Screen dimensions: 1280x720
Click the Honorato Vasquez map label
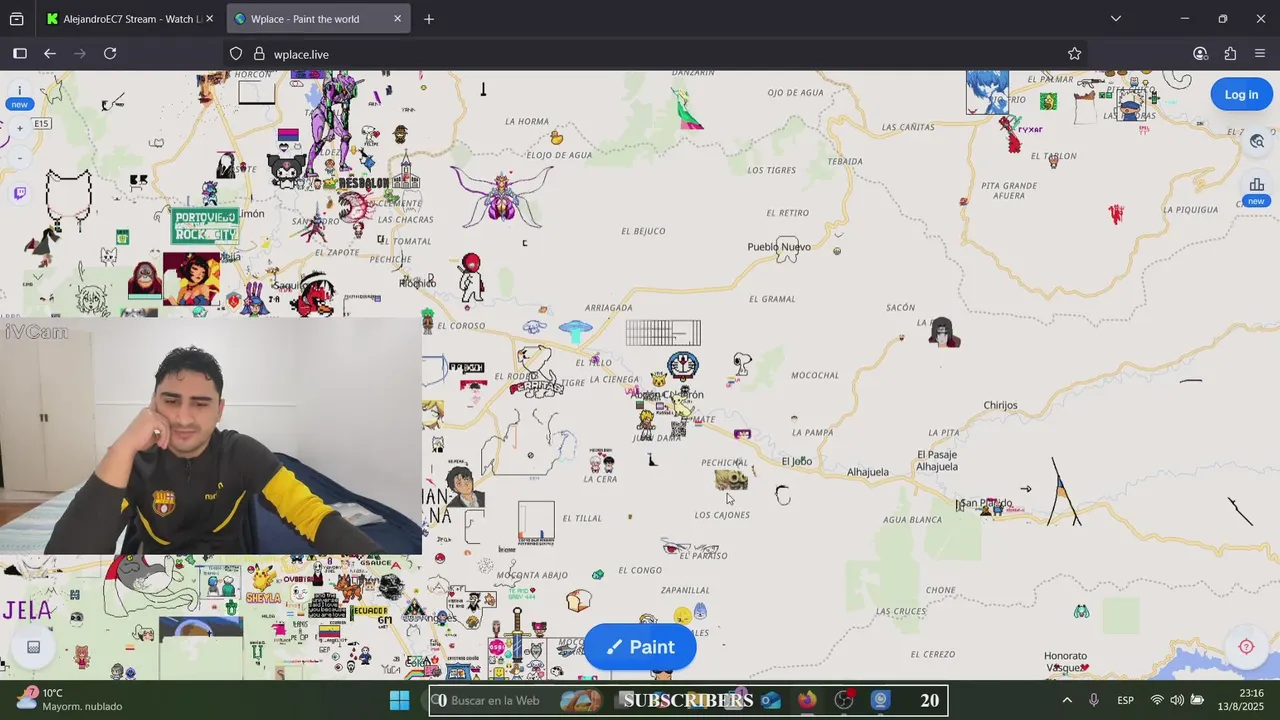[x=1066, y=662]
